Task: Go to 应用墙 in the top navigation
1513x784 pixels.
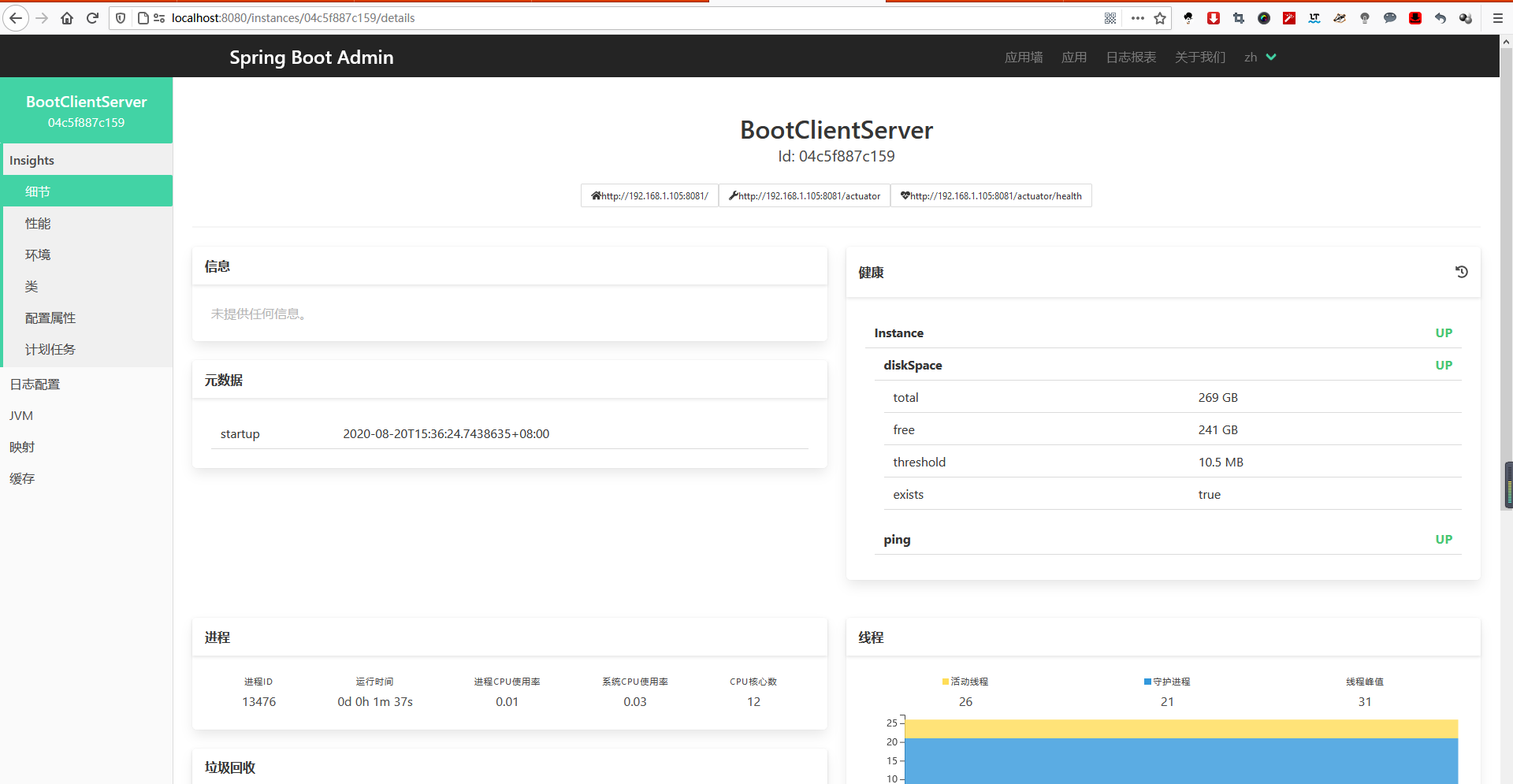Action: (x=1023, y=58)
